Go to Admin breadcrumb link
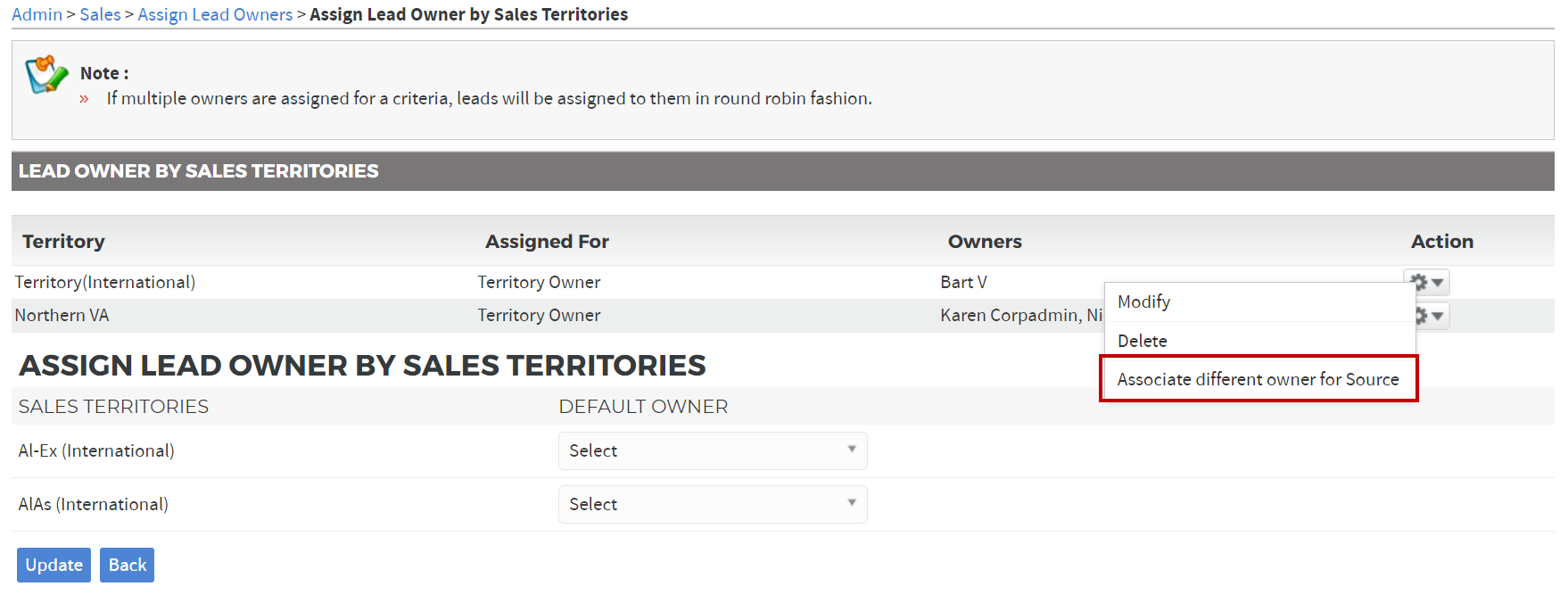Viewport: 1568px width, 603px height. (x=37, y=14)
